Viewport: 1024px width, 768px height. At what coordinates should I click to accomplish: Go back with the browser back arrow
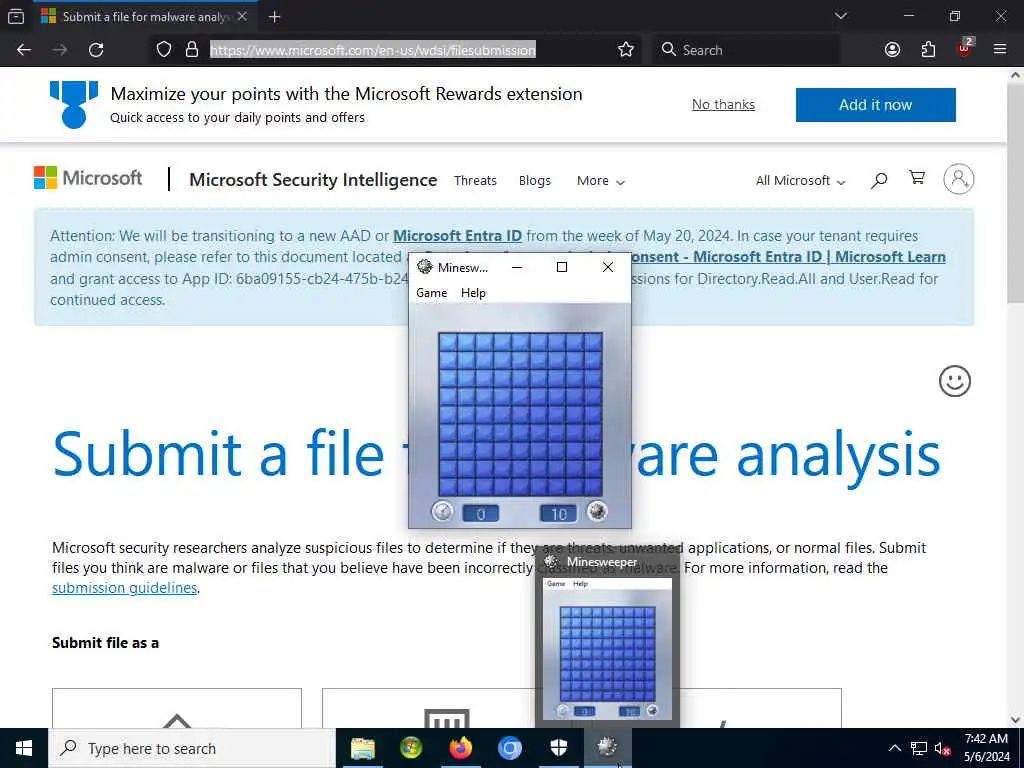point(24,50)
